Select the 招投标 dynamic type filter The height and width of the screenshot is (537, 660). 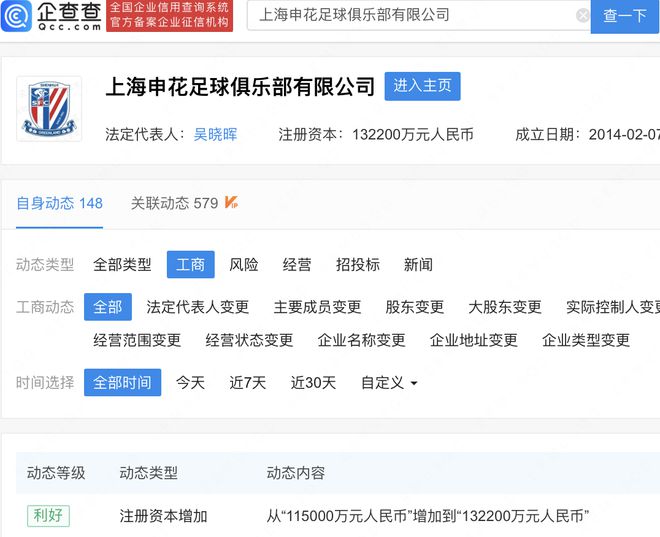pos(358,265)
